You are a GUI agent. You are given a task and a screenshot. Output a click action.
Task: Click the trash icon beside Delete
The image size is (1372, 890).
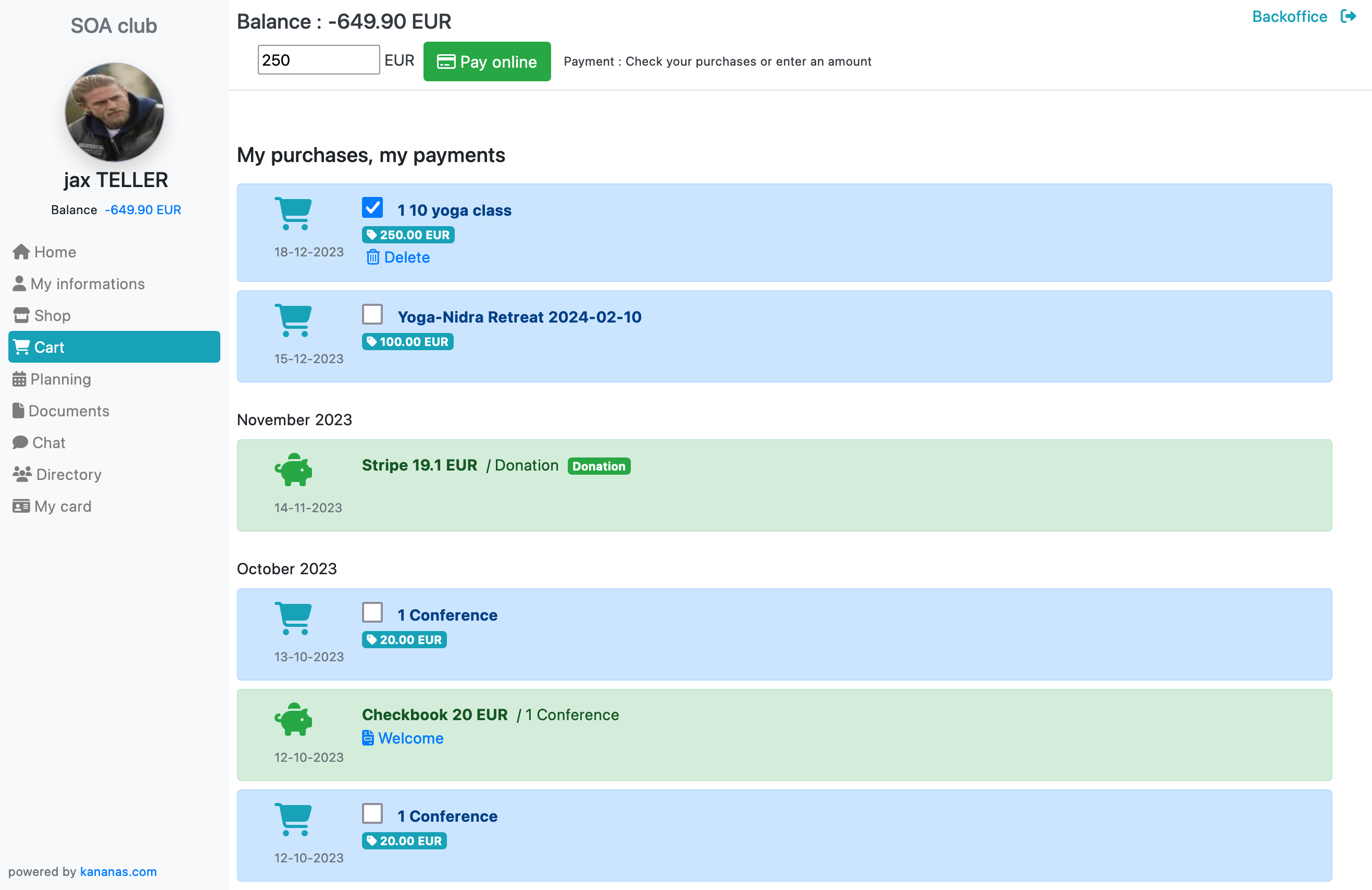(x=373, y=257)
